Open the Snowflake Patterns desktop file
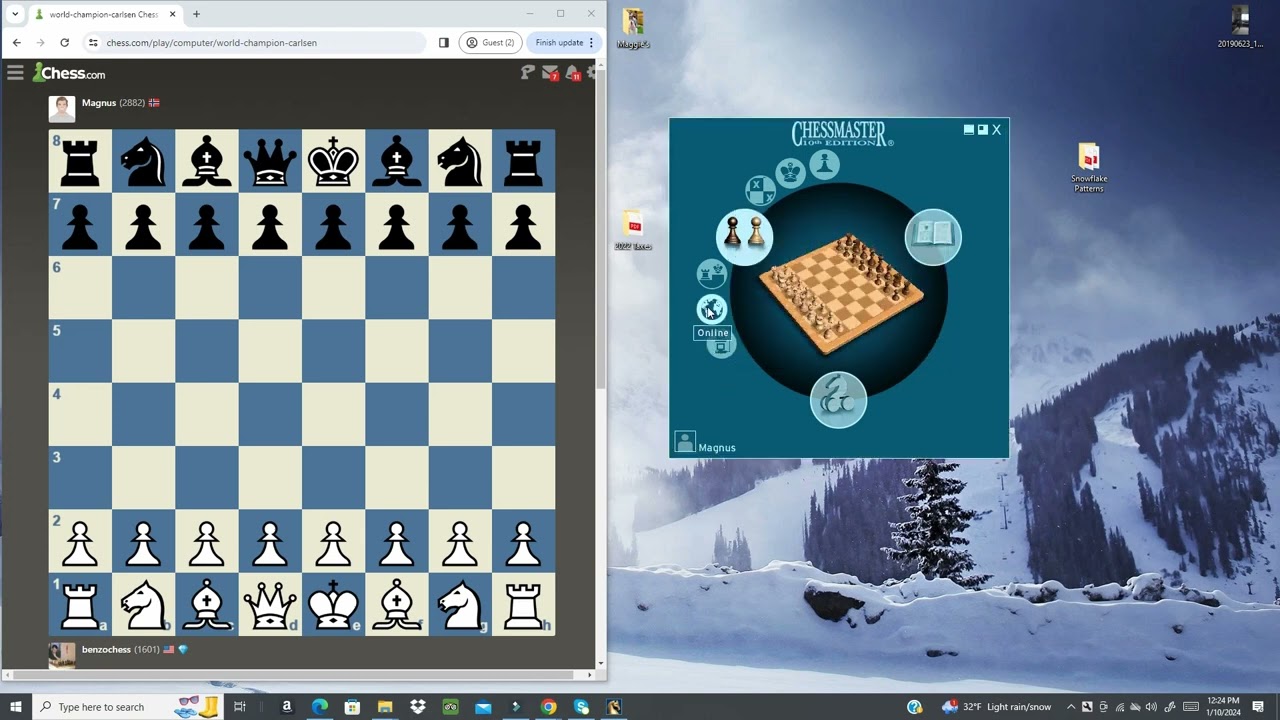The image size is (1280, 720). coord(1089,168)
